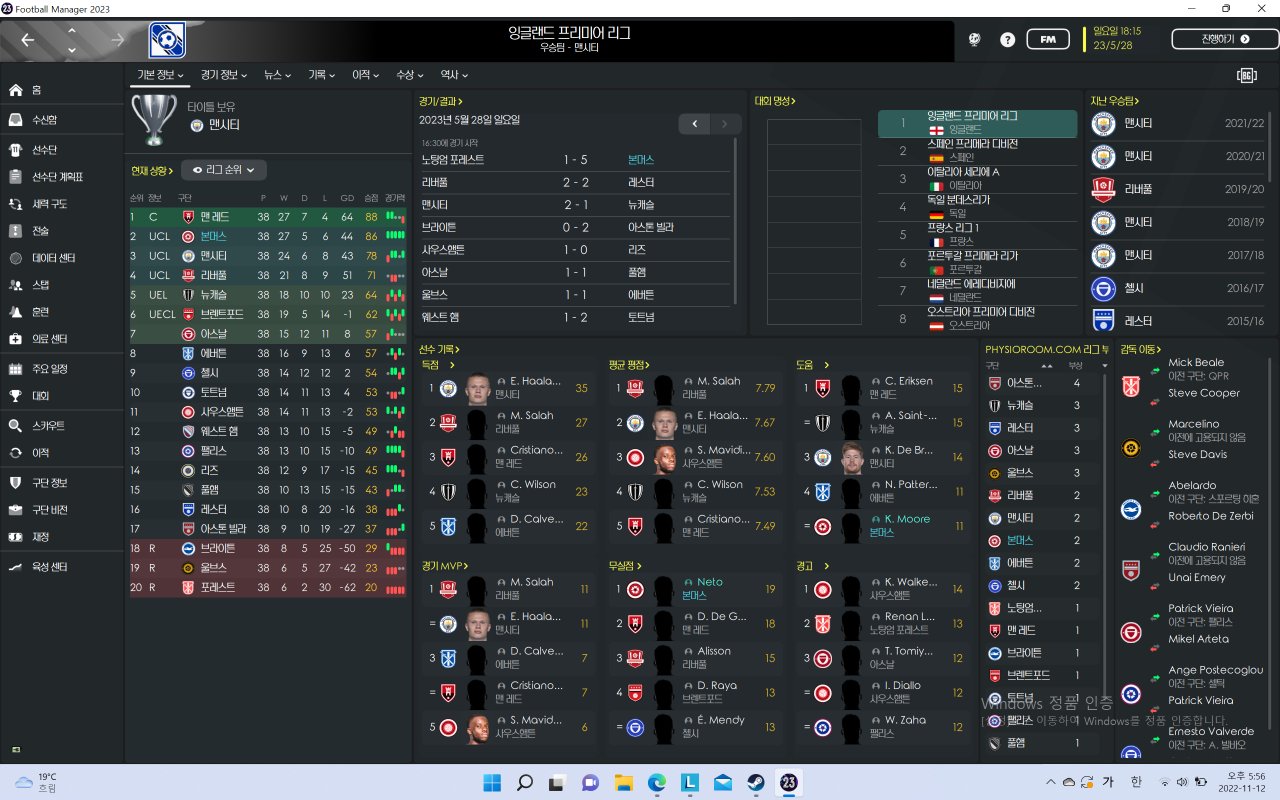This screenshot has width=1280, height=800.
Task: Expand the 뉴스 tab dropdown
Action: point(279,75)
